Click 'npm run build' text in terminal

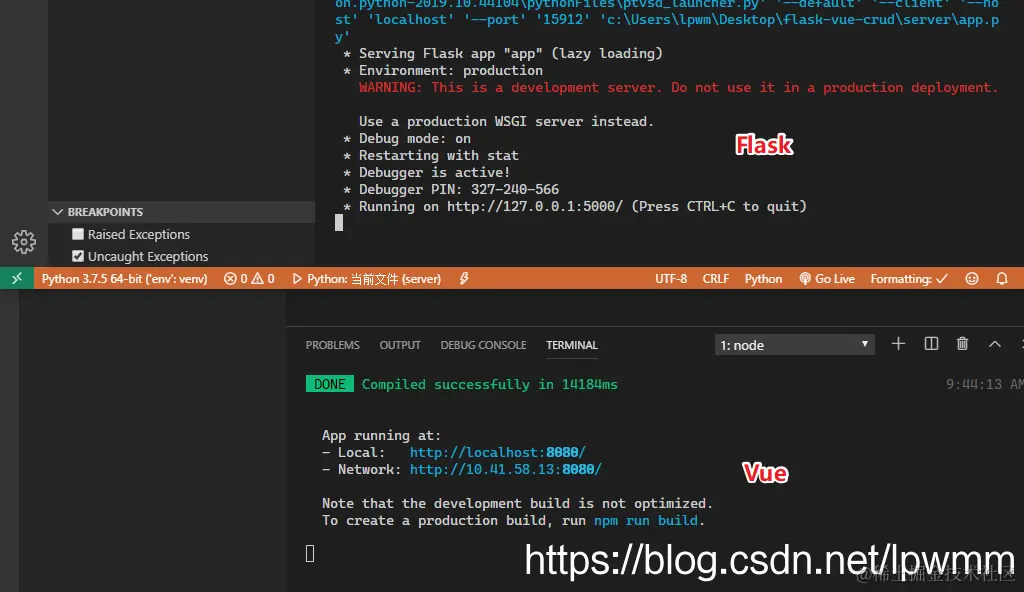click(645, 520)
